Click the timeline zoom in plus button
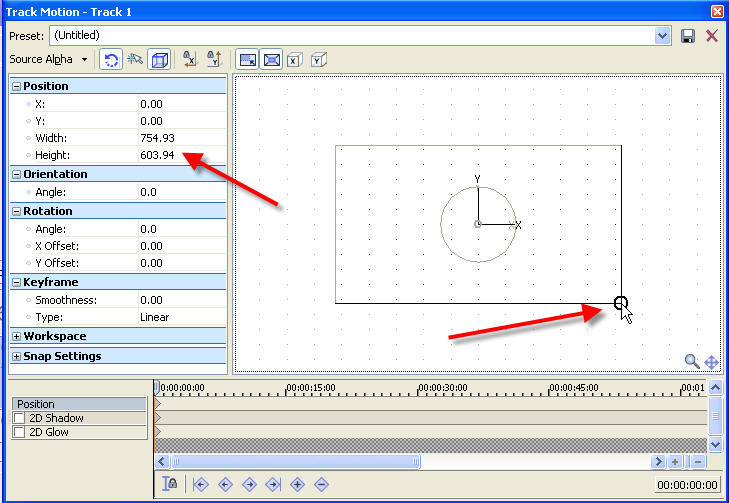 pos(677,462)
